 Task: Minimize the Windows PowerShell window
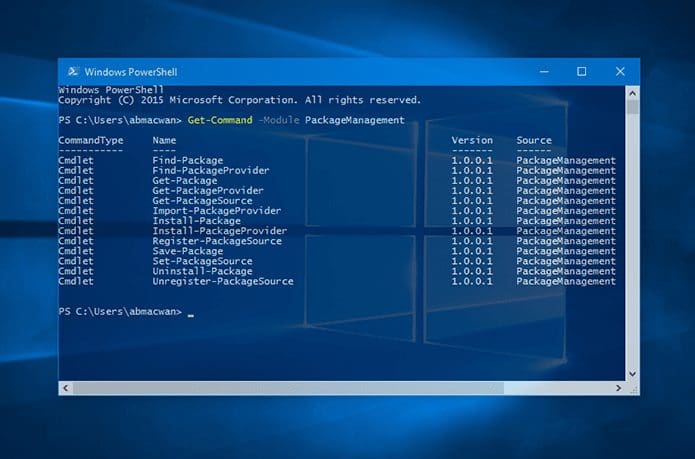tap(544, 71)
